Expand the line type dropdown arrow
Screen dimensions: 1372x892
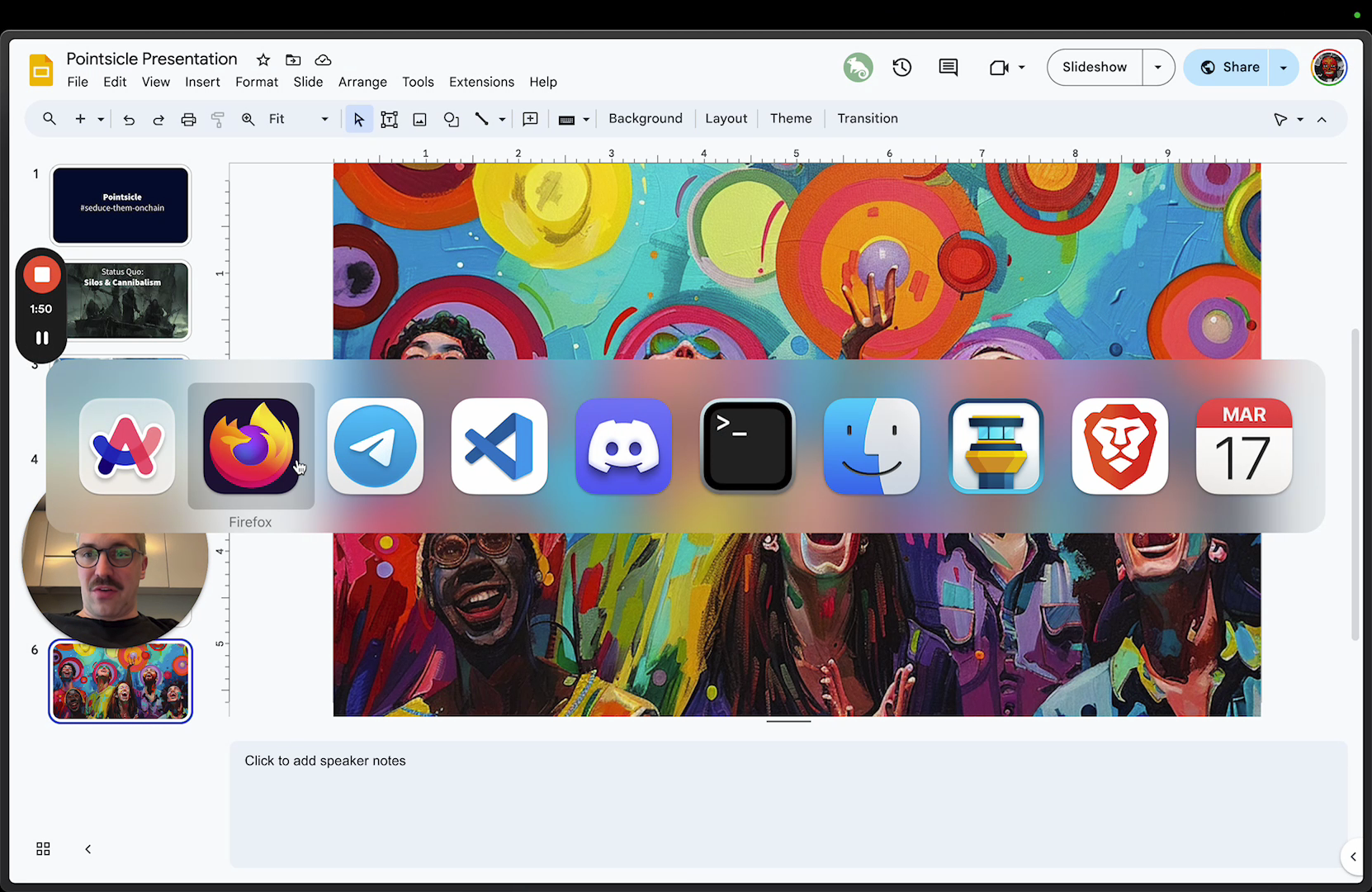(502, 120)
